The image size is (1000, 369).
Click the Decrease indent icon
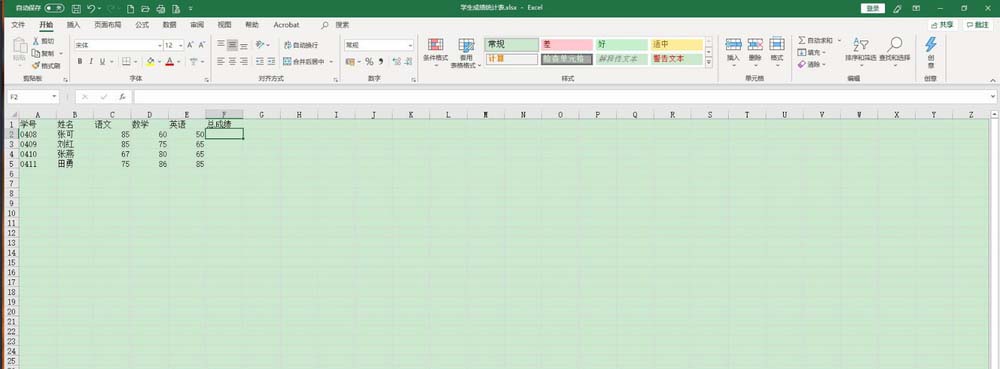[x=260, y=62]
